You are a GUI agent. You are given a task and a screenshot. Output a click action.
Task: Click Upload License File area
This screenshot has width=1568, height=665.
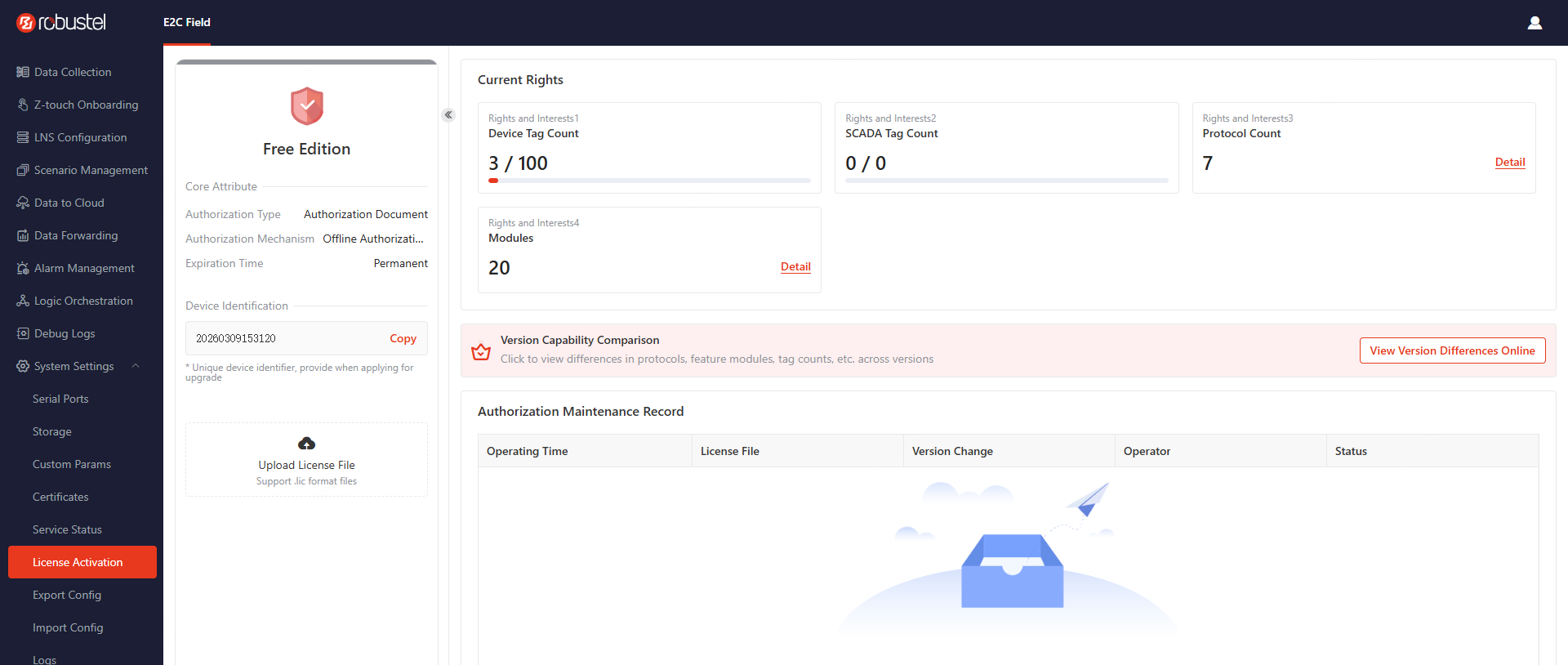tap(306, 459)
